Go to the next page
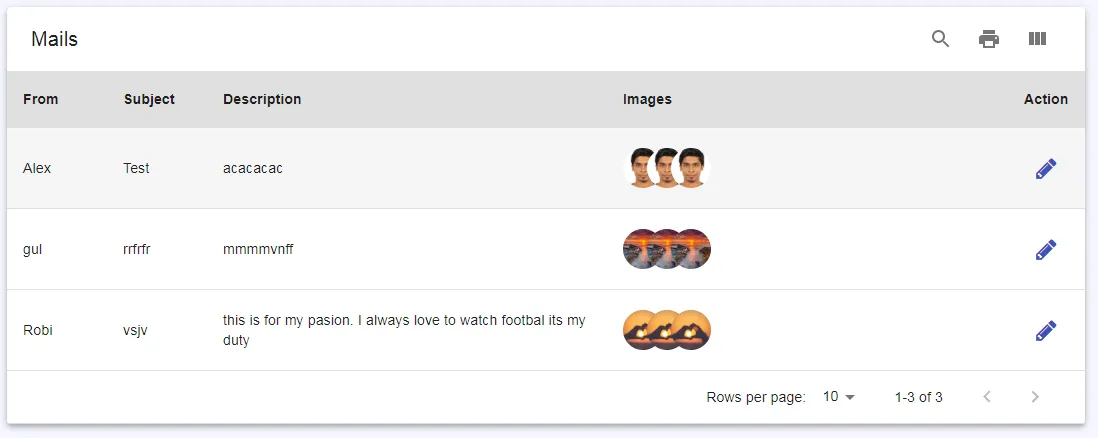The width and height of the screenshot is (1098, 438). pyautogui.click(x=1035, y=397)
